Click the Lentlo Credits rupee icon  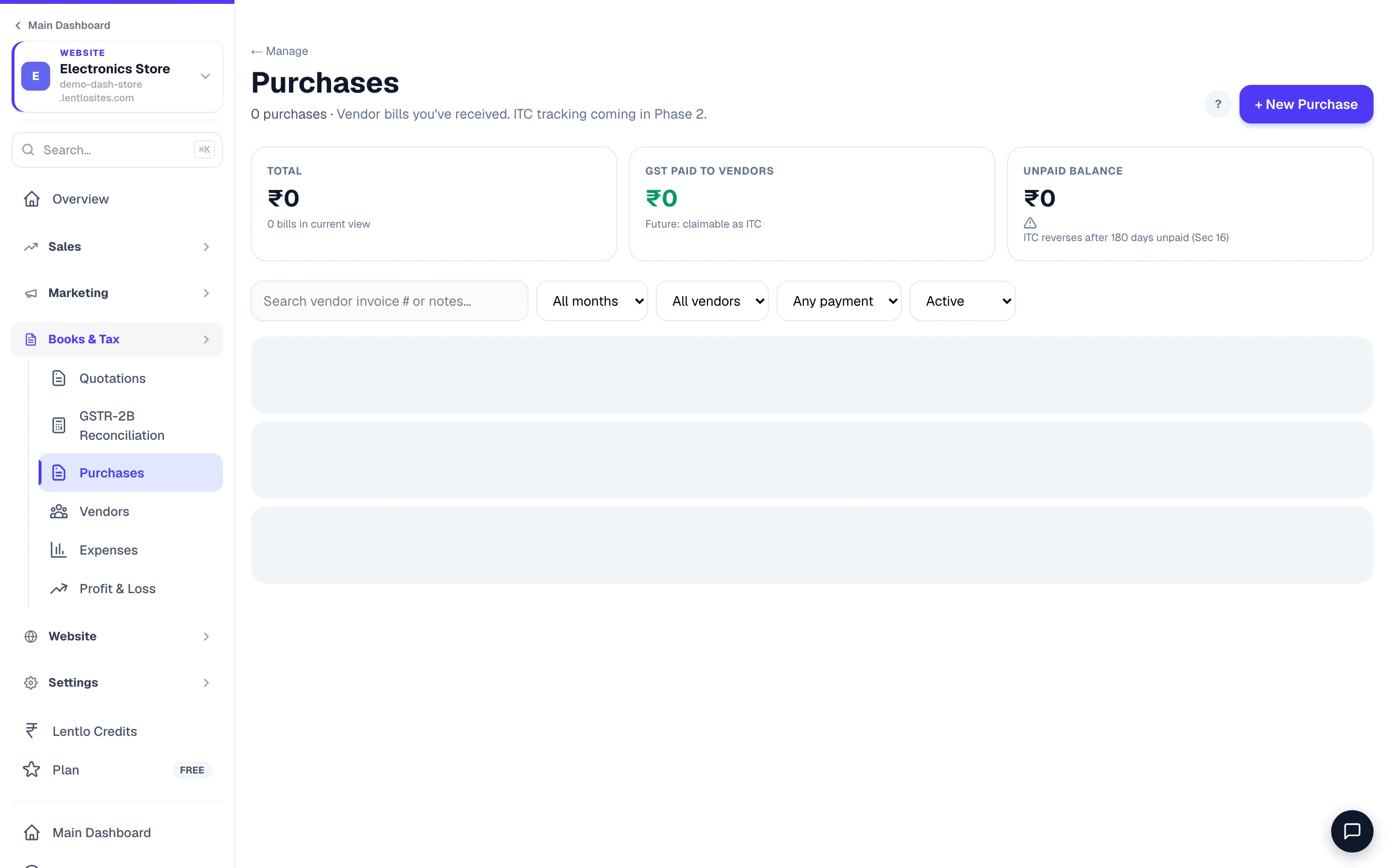[31, 731]
